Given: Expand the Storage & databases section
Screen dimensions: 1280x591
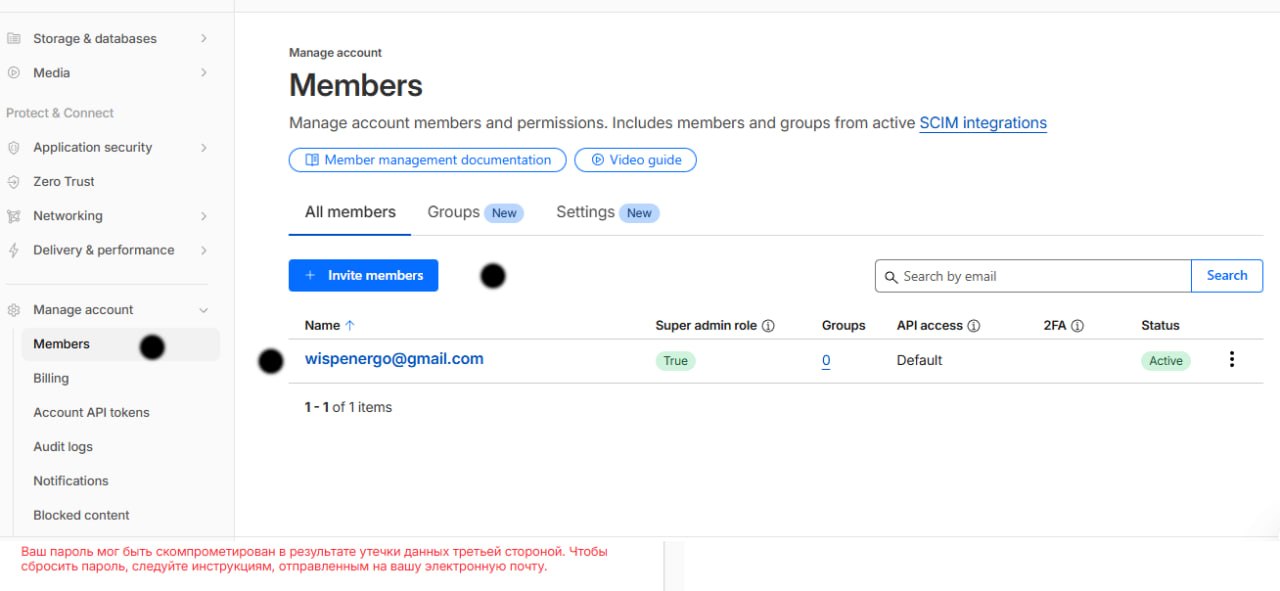Looking at the screenshot, I should [x=204, y=39].
